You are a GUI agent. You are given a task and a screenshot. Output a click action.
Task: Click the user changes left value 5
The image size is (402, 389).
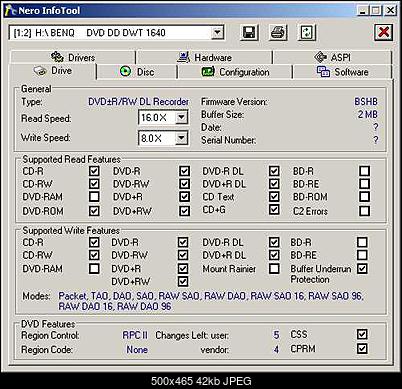tap(276, 335)
